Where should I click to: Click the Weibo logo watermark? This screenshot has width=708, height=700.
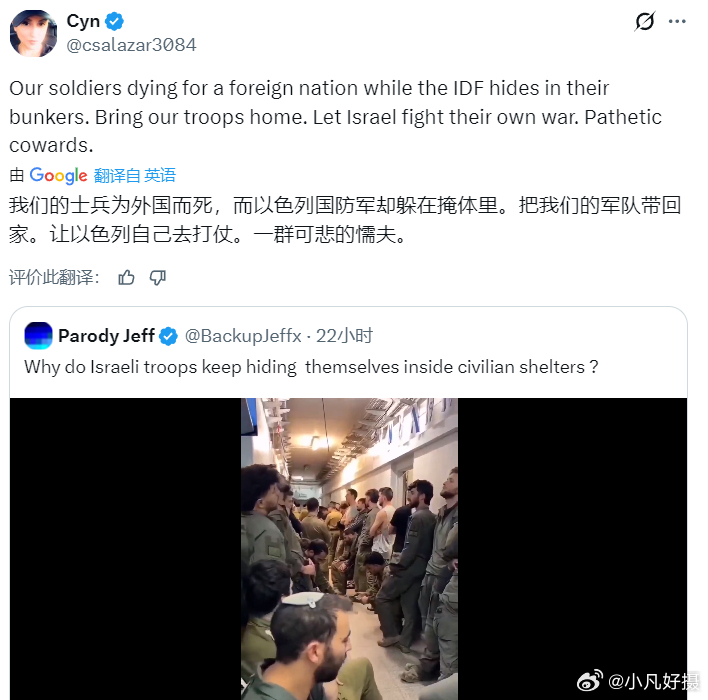coord(590,681)
